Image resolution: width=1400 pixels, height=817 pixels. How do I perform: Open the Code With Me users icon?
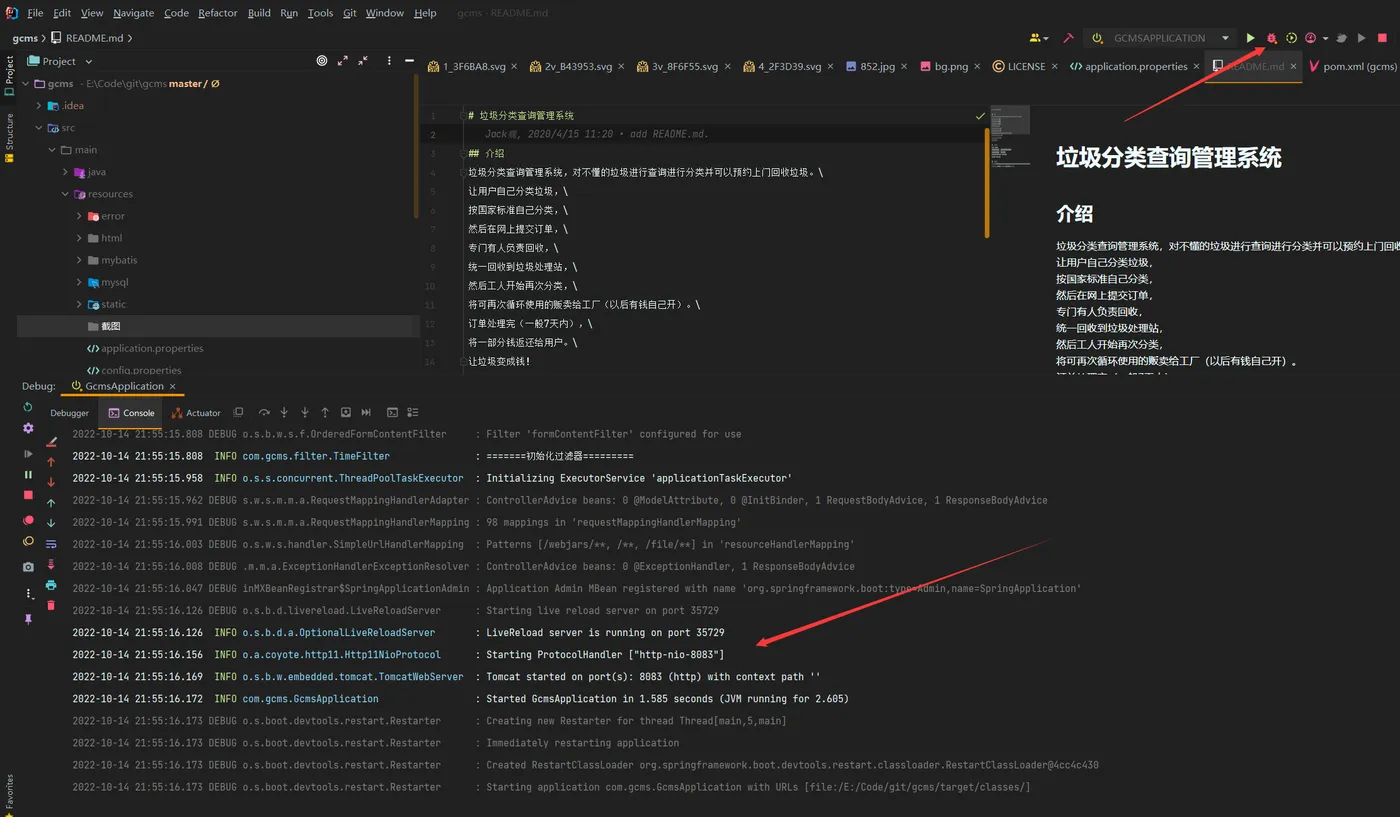pyautogui.click(x=1036, y=38)
